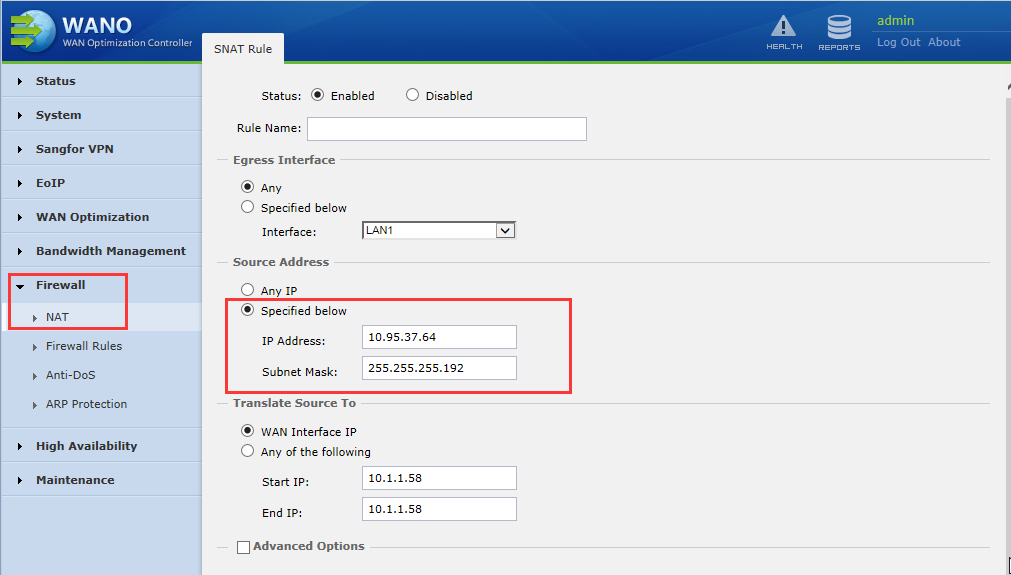
Task: Open the Anti-DoS menu item
Action: point(71,375)
